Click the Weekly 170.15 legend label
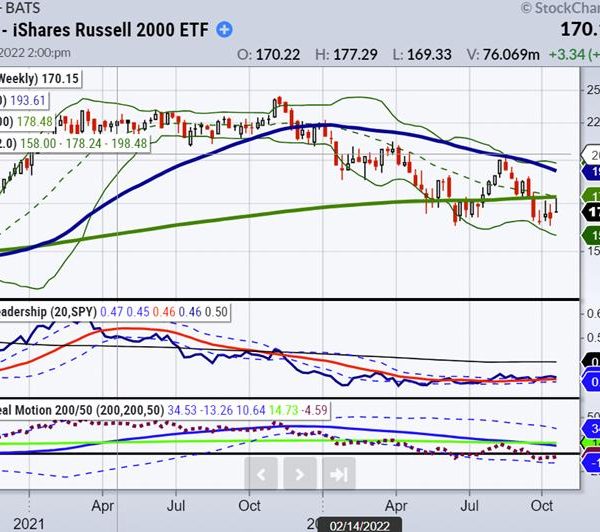 point(39,79)
